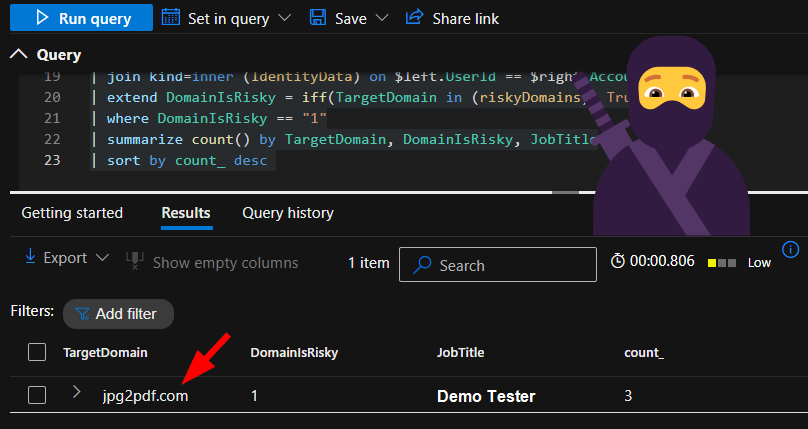Switch to the Getting started tab
This screenshot has width=808, height=429.
[72, 213]
